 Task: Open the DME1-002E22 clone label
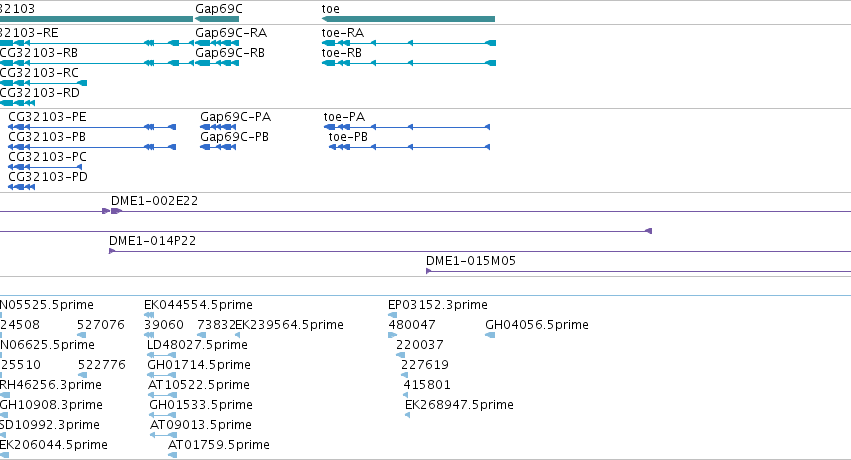(x=155, y=201)
